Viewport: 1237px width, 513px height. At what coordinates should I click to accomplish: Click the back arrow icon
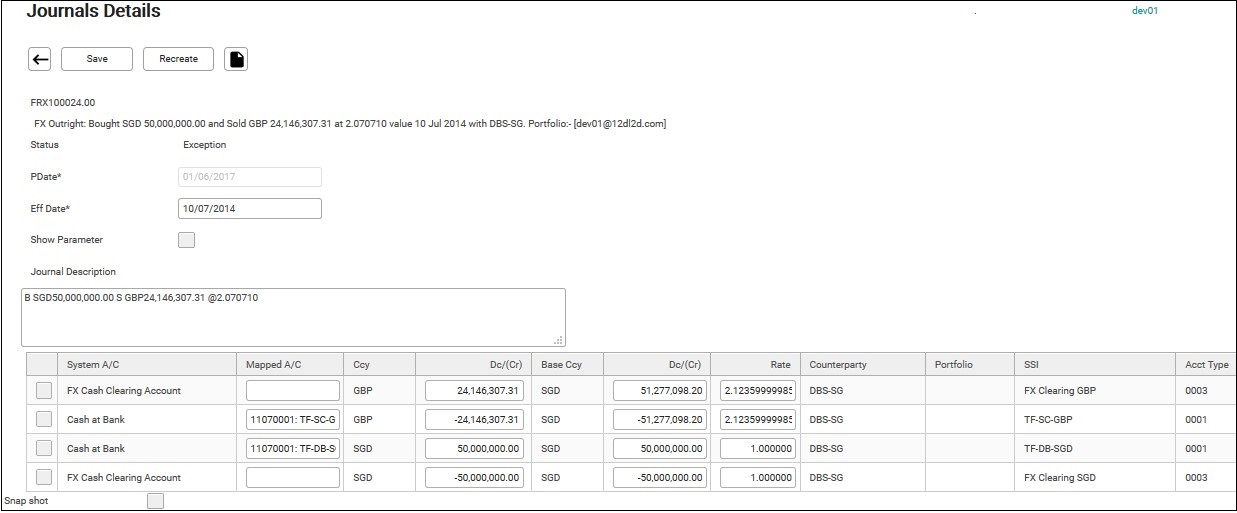(40, 59)
